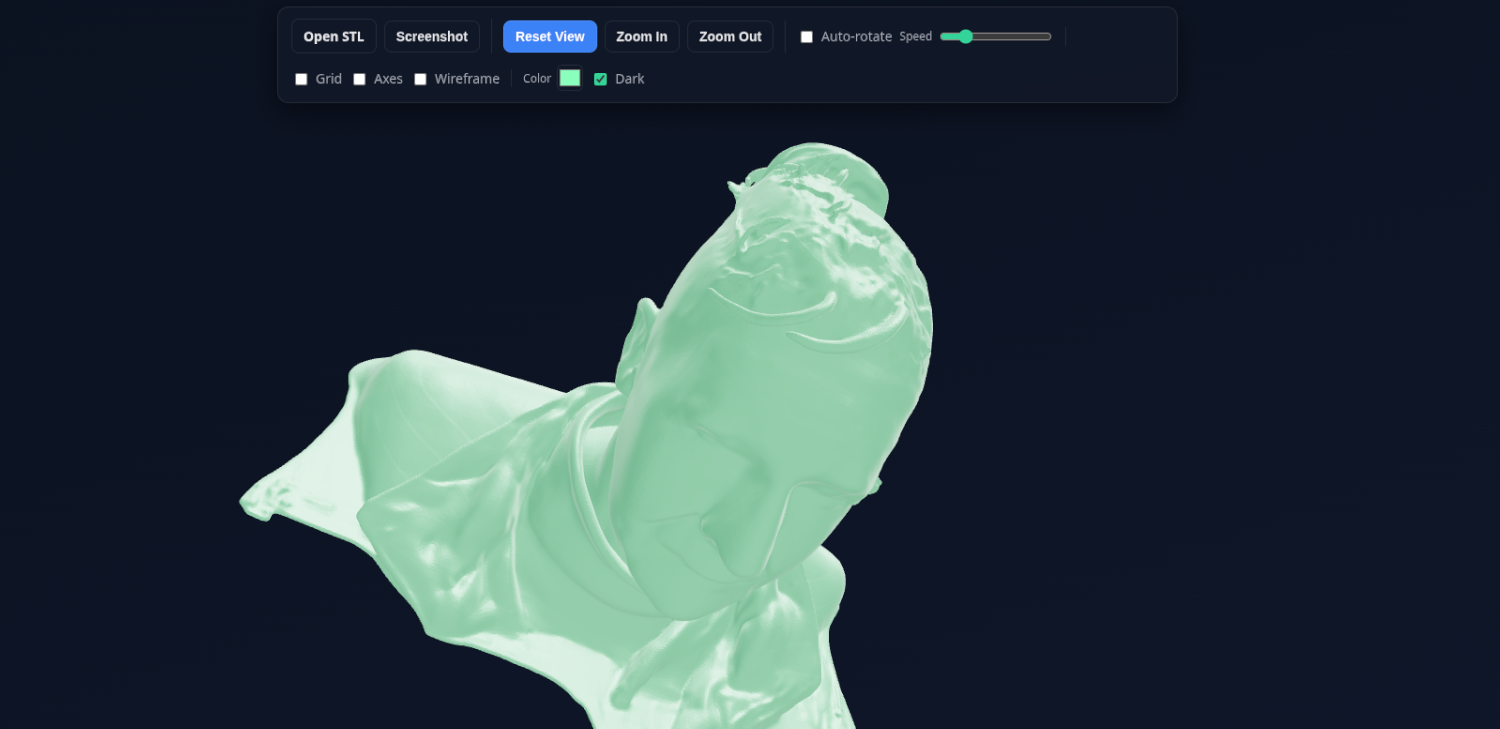Open the model Color picker swatch
The width and height of the screenshot is (1500, 729).
(x=569, y=77)
